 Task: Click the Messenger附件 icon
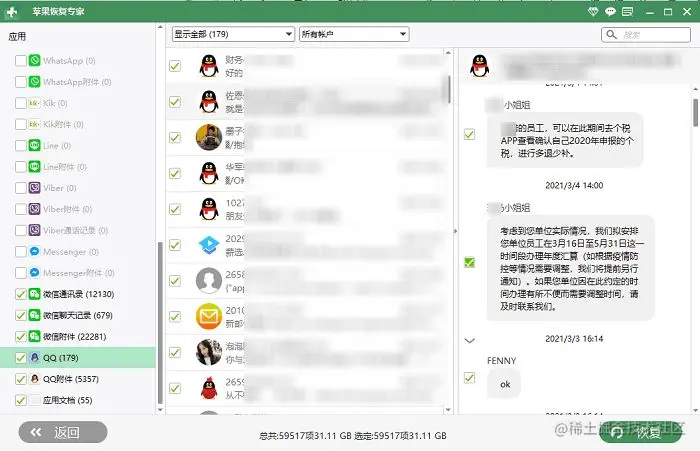click(34, 273)
